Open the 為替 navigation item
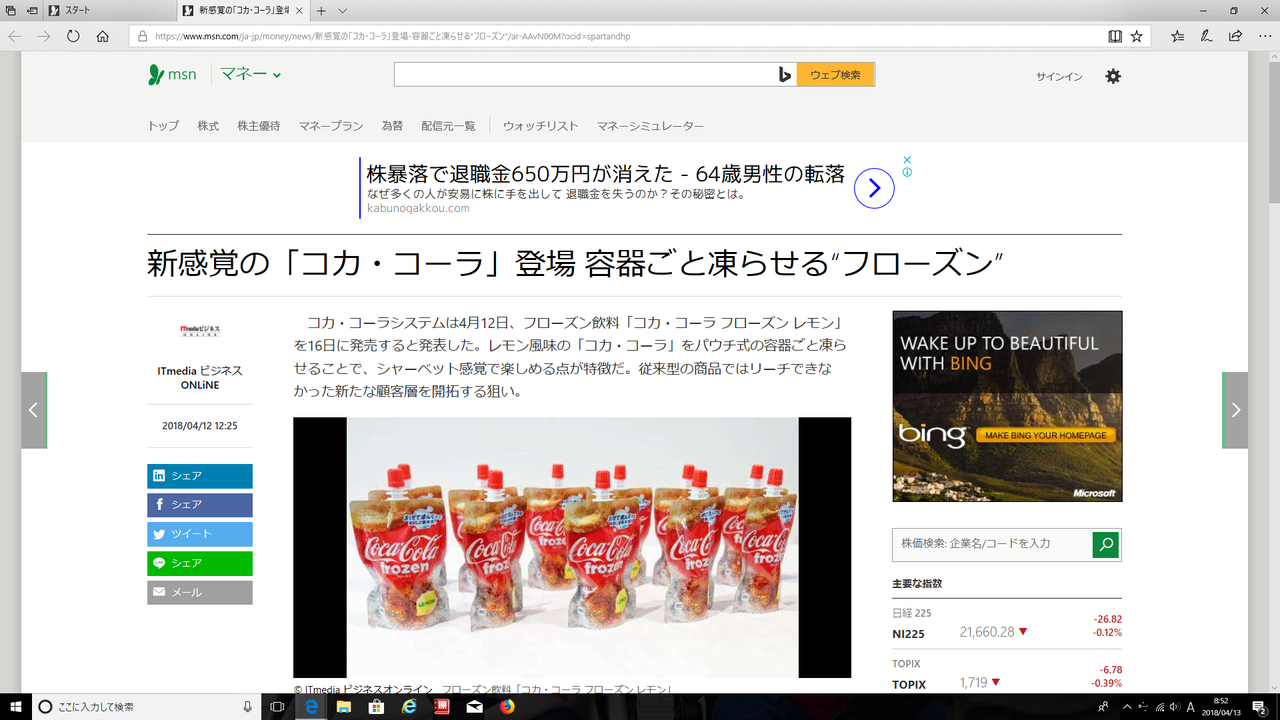The width and height of the screenshot is (1280, 720). (392, 126)
